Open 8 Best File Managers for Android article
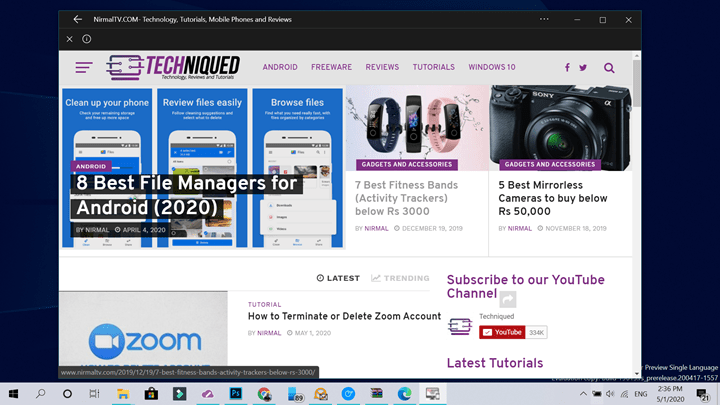The width and height of the screenshot is (720, 405). click(186, 195)
